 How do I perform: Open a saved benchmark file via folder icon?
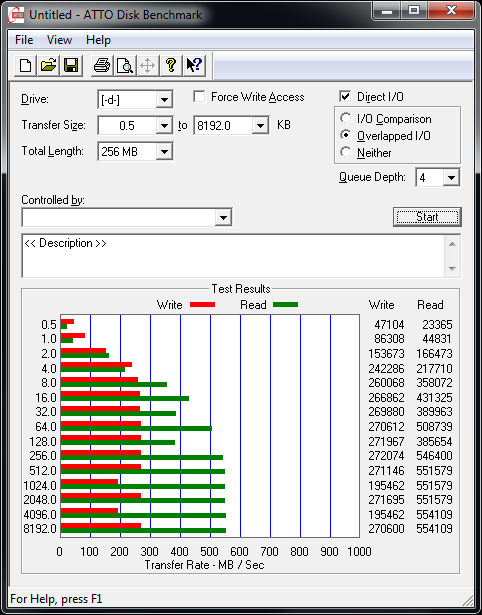(x=48, y=65)
